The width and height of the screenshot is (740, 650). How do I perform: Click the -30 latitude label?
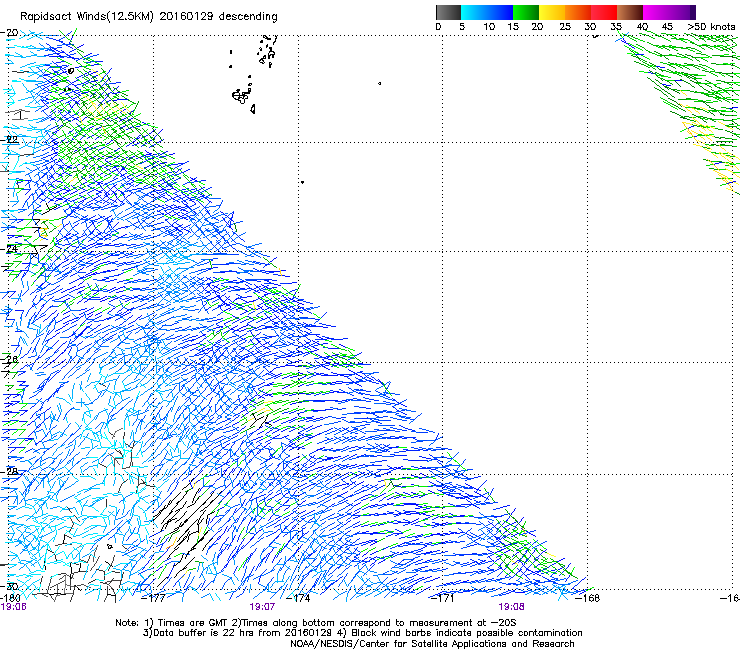click(x=10, y=586)
